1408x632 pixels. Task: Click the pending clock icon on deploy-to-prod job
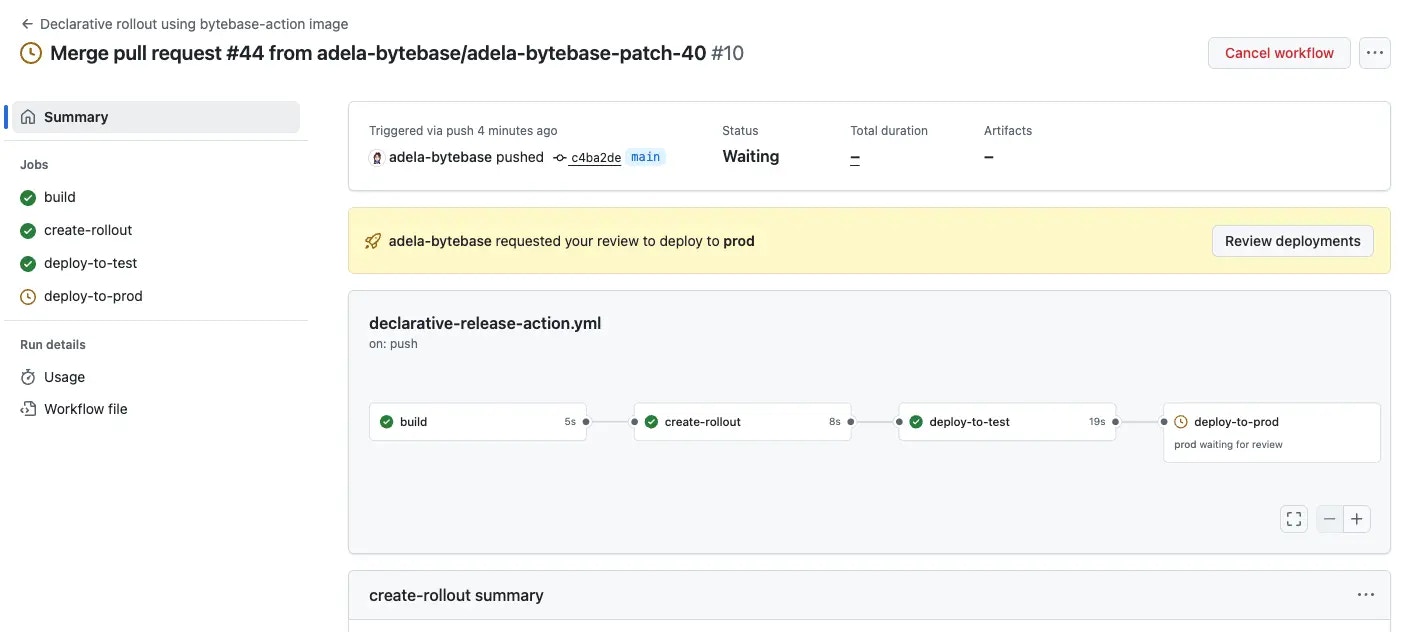point(1182,421)
